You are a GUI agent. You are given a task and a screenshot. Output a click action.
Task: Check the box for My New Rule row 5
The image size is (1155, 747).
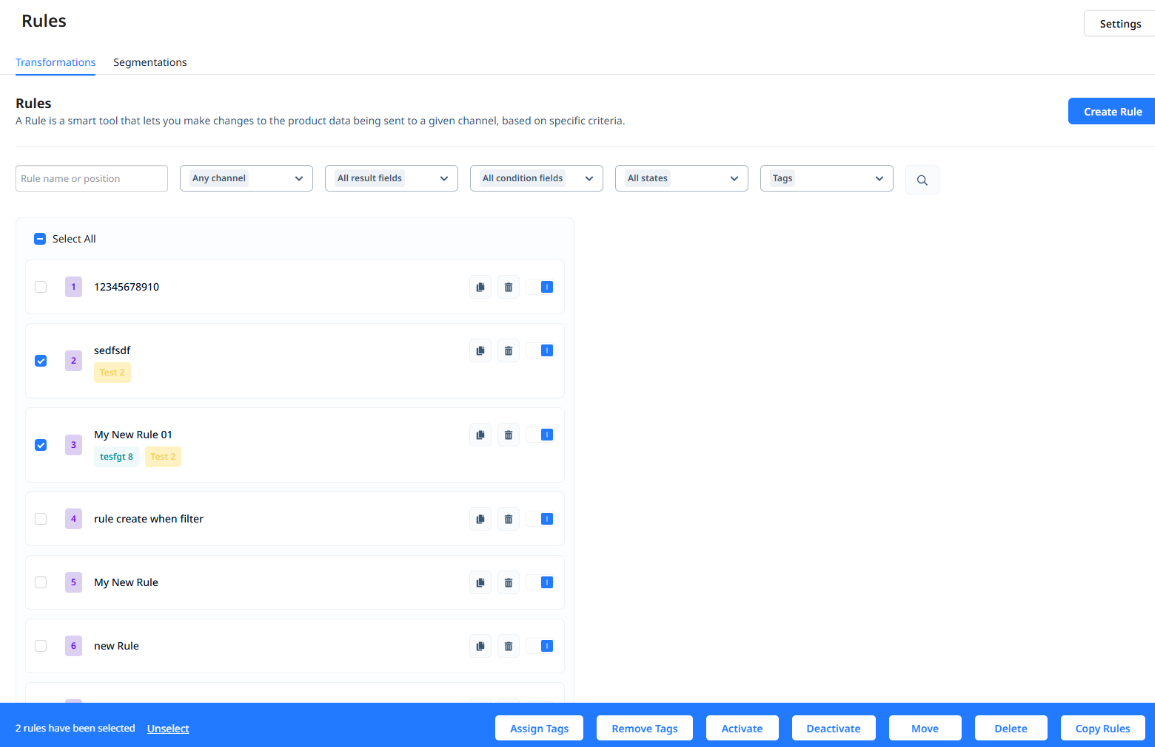(41, 583)
